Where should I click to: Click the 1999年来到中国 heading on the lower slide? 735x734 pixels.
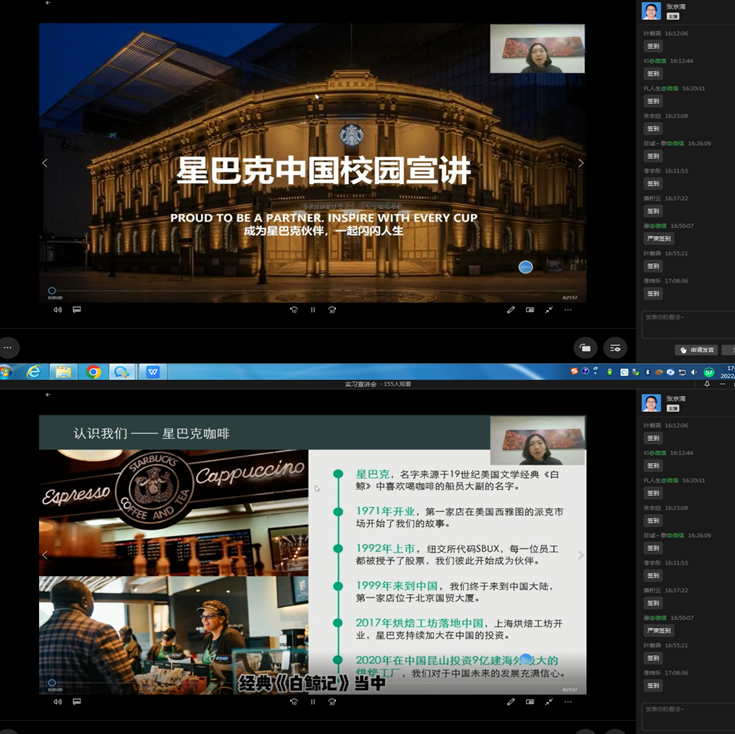(397, 585)
